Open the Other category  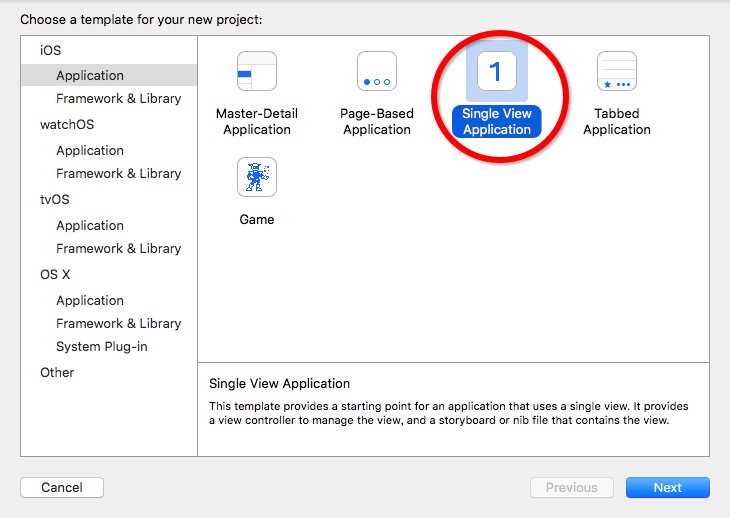click(57, 372)
